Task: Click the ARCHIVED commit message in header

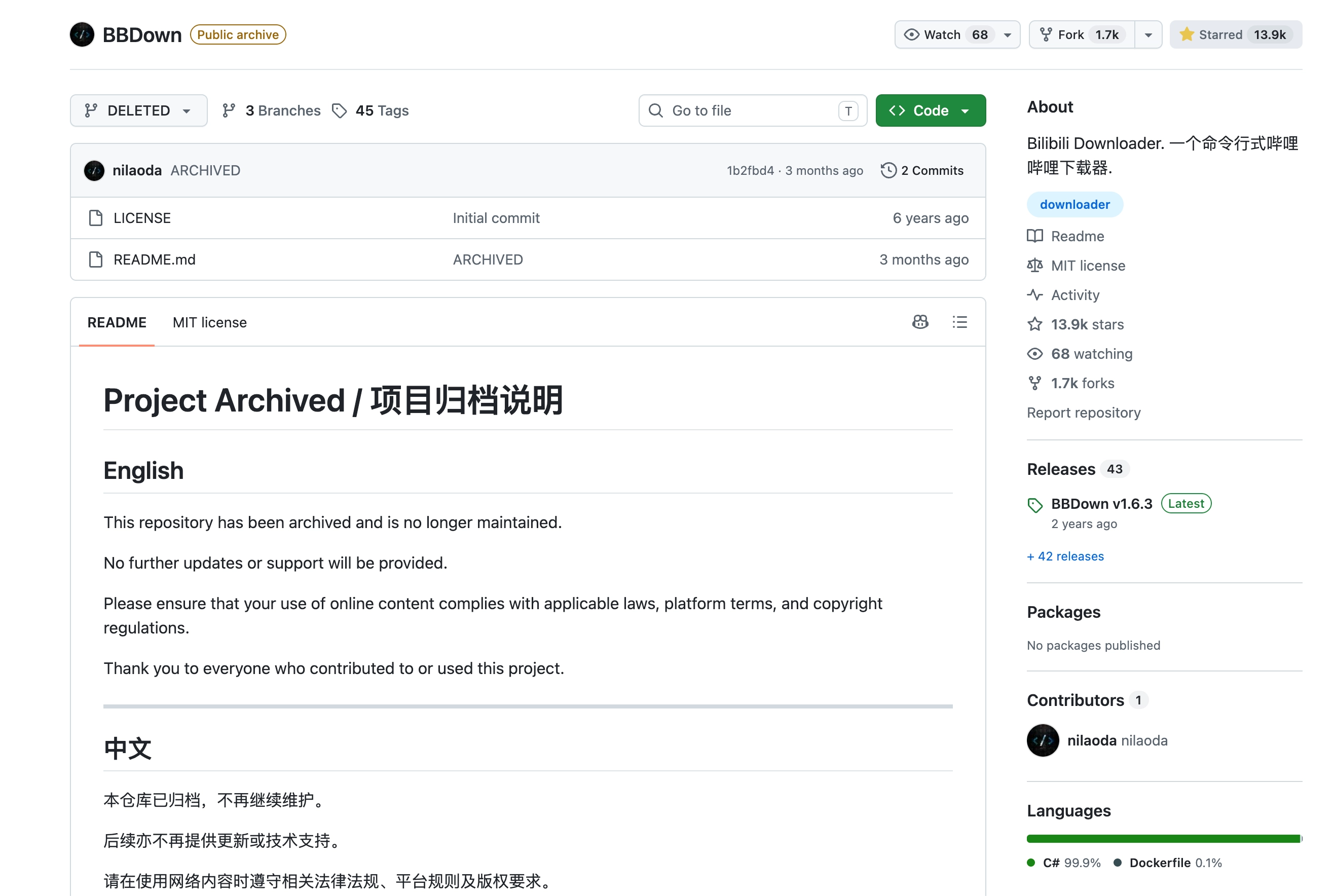Action: tap(206, 170)
